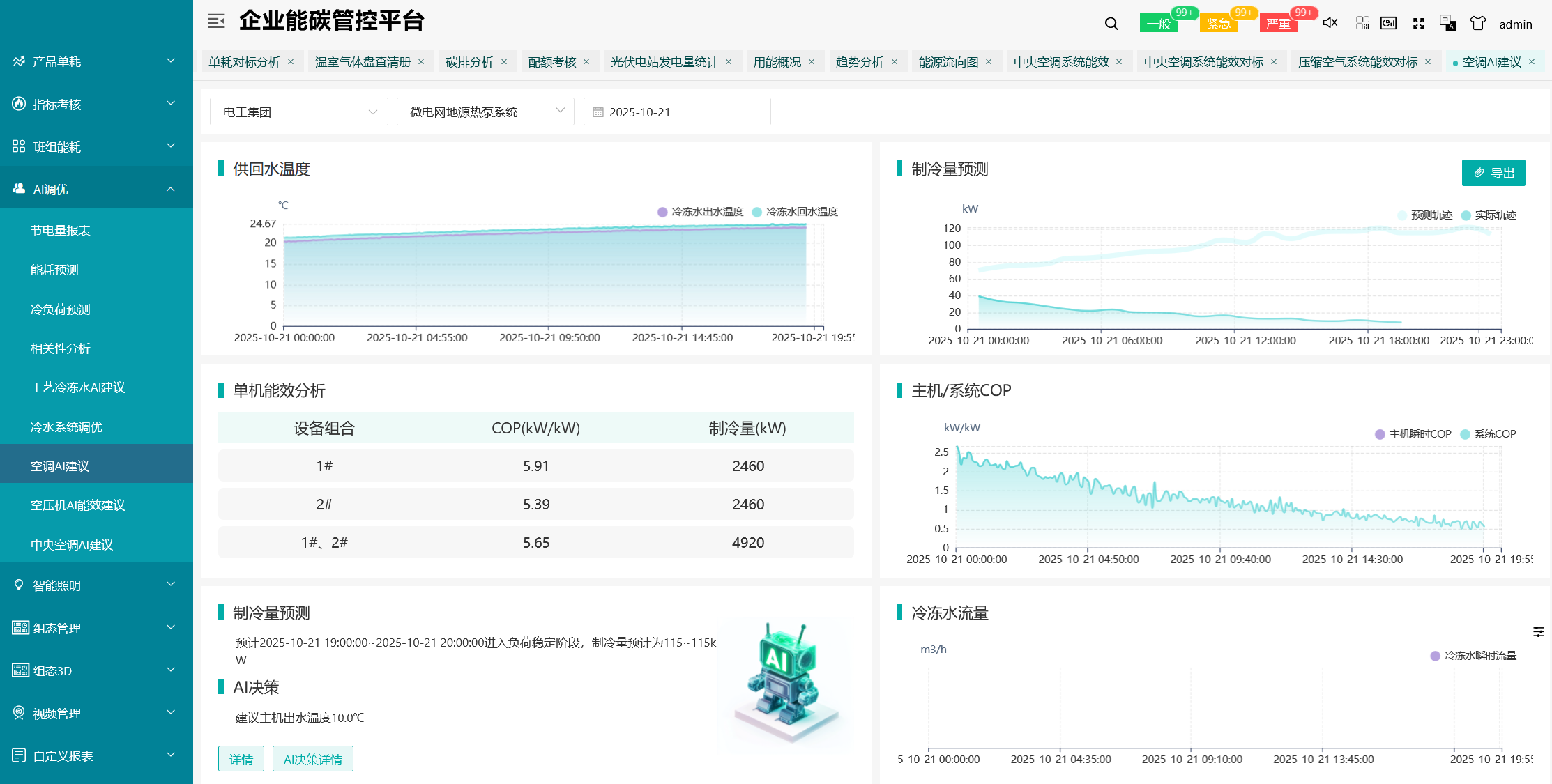The image size is (1552, 784).
Task: Open 冷负荷预测 in sidebar
Action: (x=61, y=309)
